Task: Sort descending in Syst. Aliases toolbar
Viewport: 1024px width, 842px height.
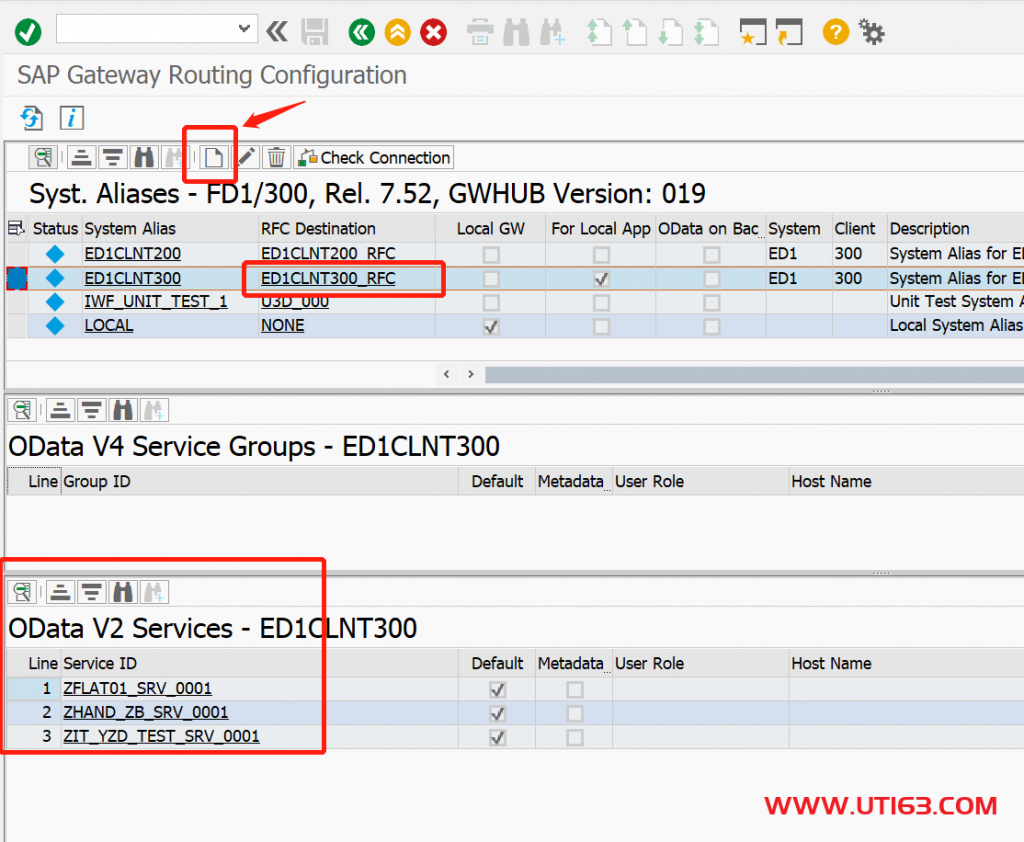Action: pos(112,157)
